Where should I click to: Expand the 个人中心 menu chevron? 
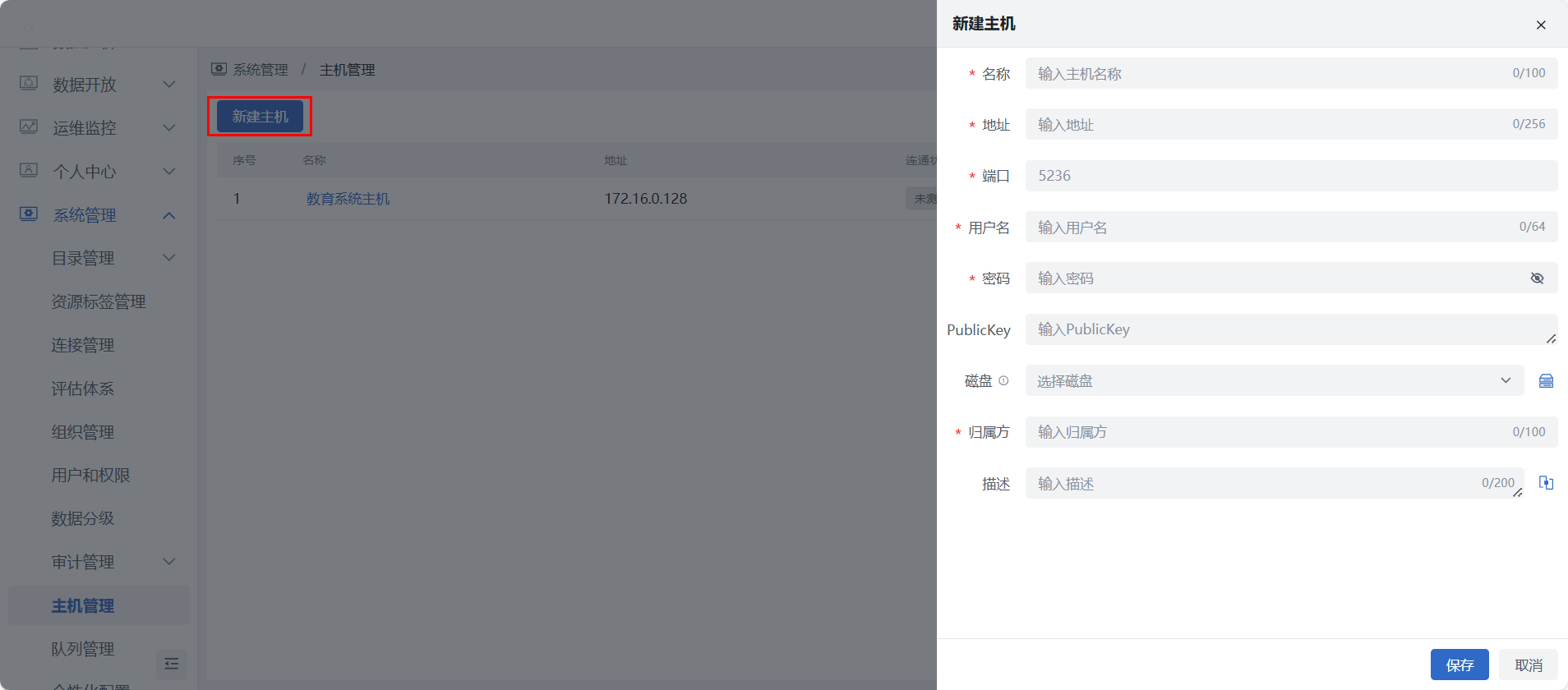pyautogui.click(x=169, y=171)
